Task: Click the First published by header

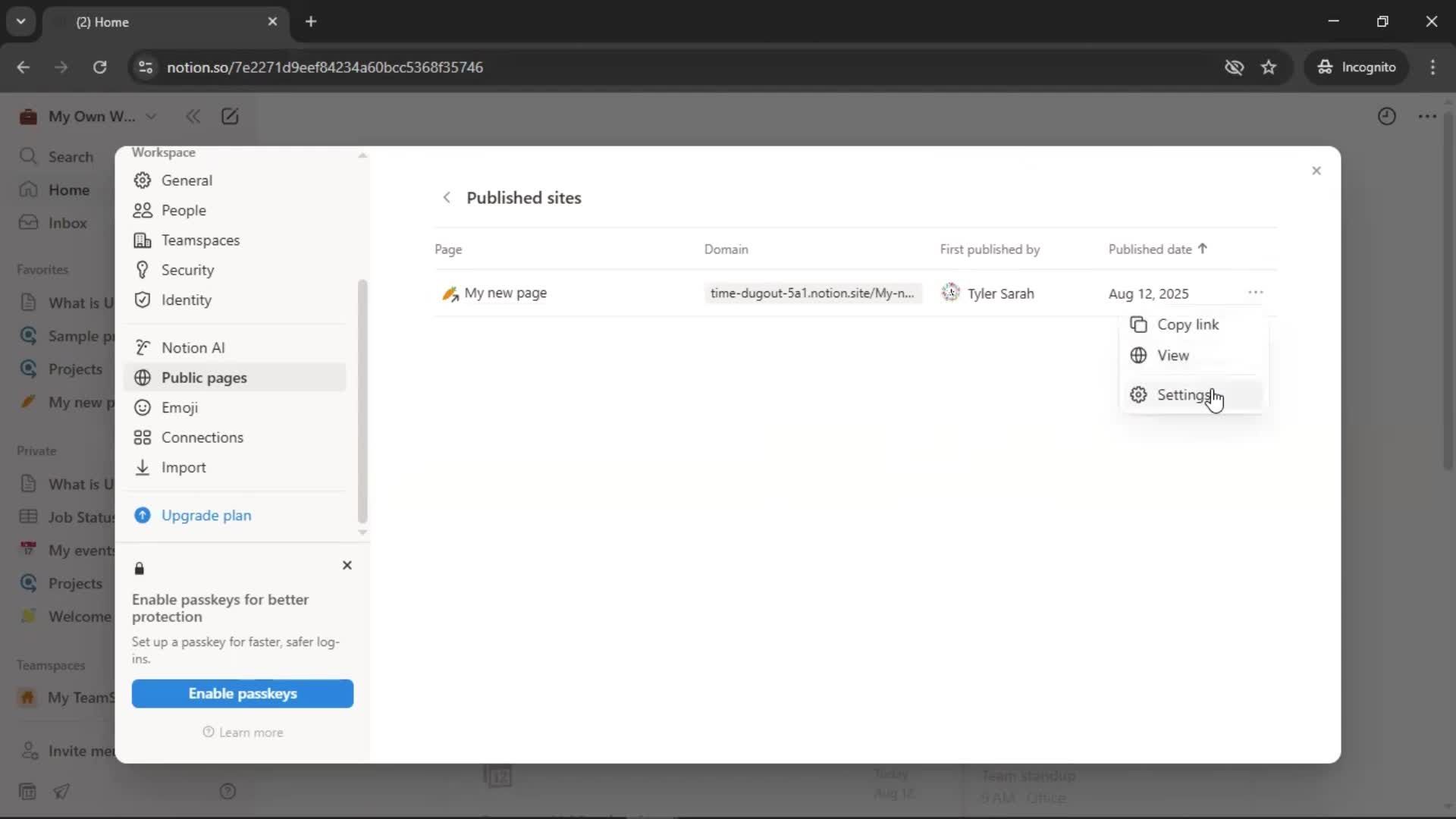Action: click(x=990, y=249)
